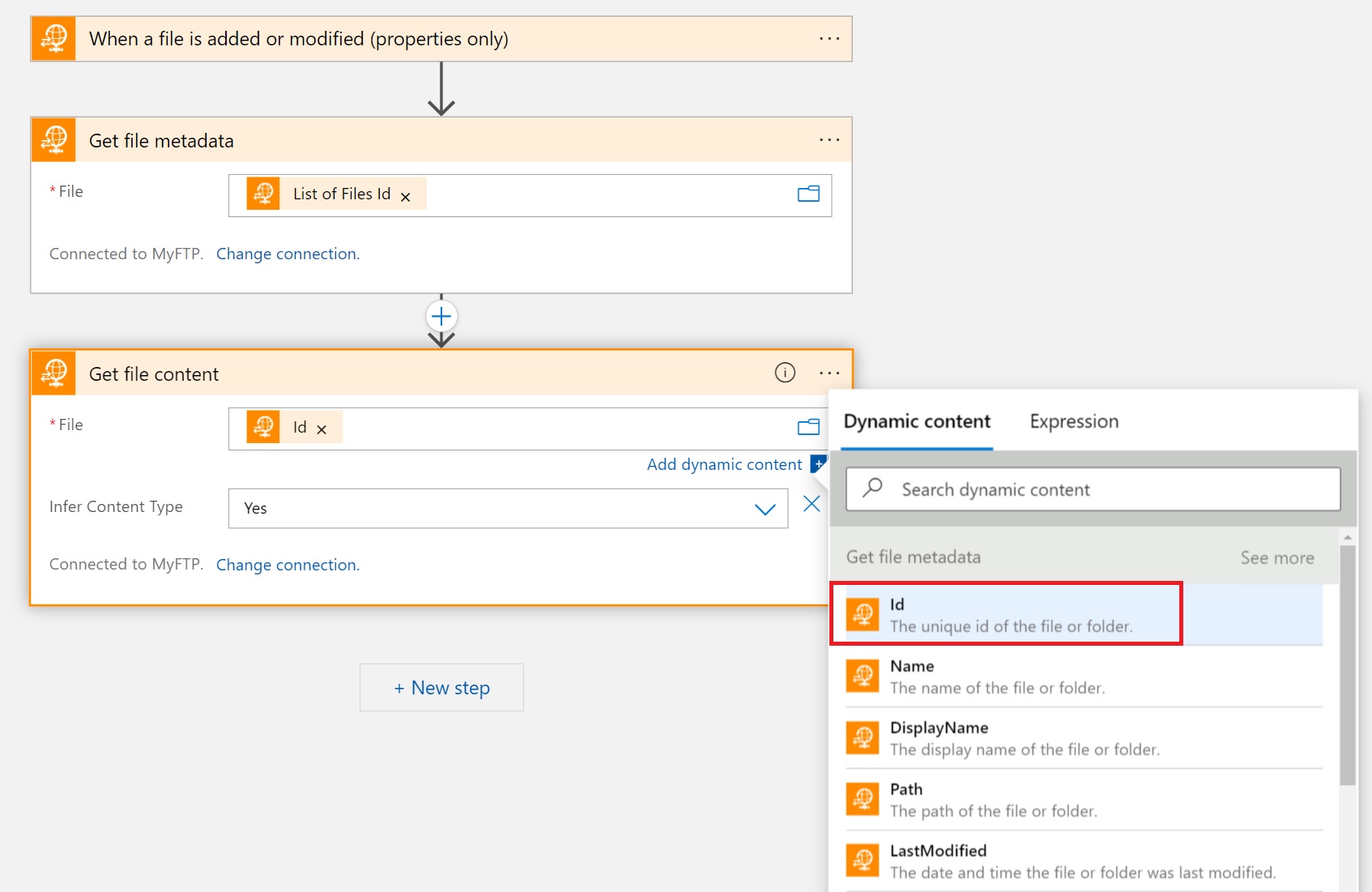1372x892 pixels.
Task: Open folder picker in Get file metadata
Action: pyautogui.click(x=807, y=194)
